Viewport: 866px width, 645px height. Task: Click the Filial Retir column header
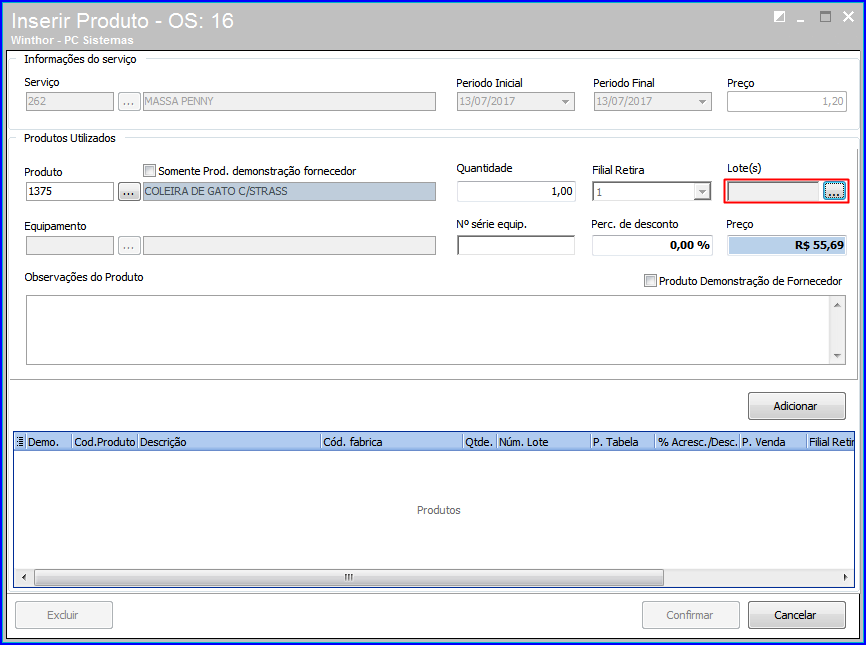[830, 442]
